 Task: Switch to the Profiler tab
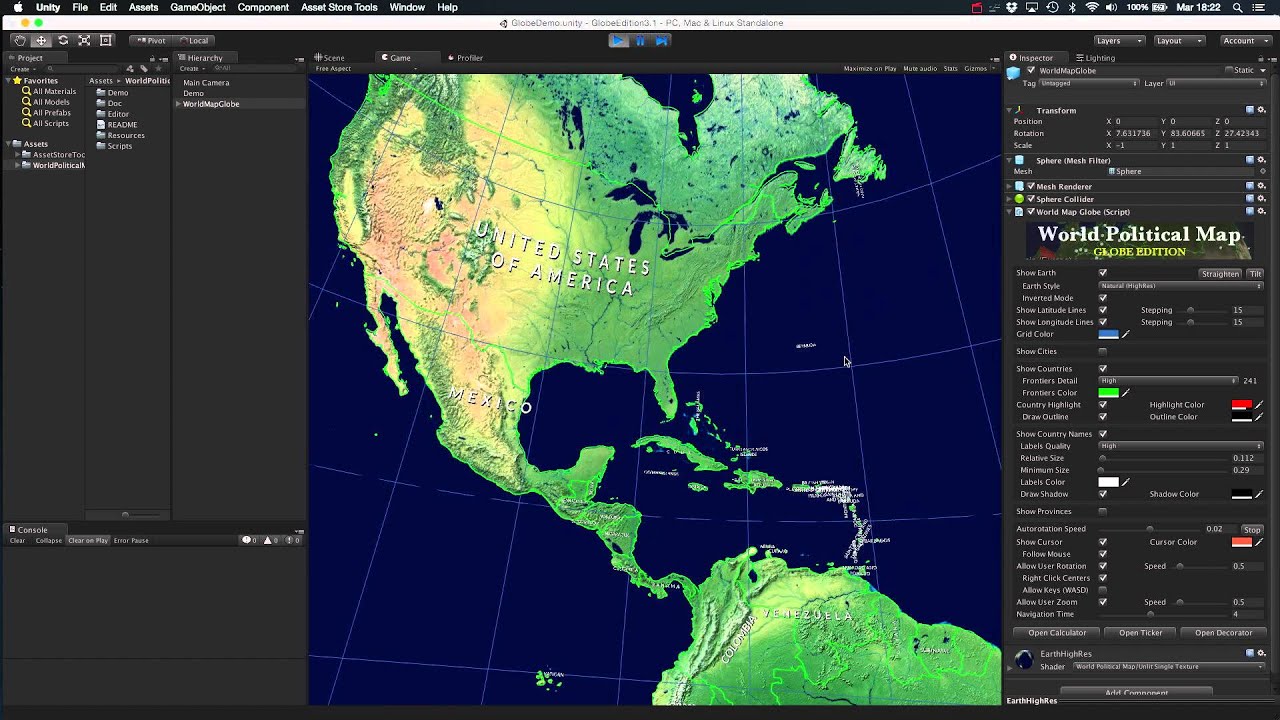466,58
